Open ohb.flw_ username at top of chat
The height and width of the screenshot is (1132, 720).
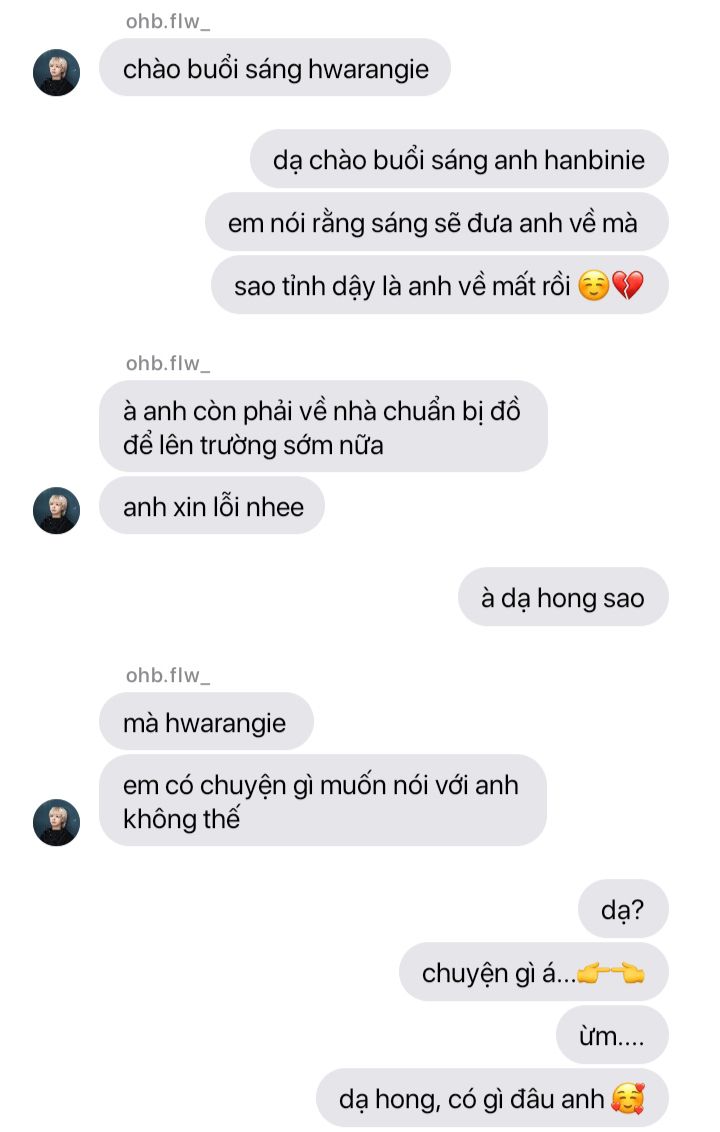[168, 22]
